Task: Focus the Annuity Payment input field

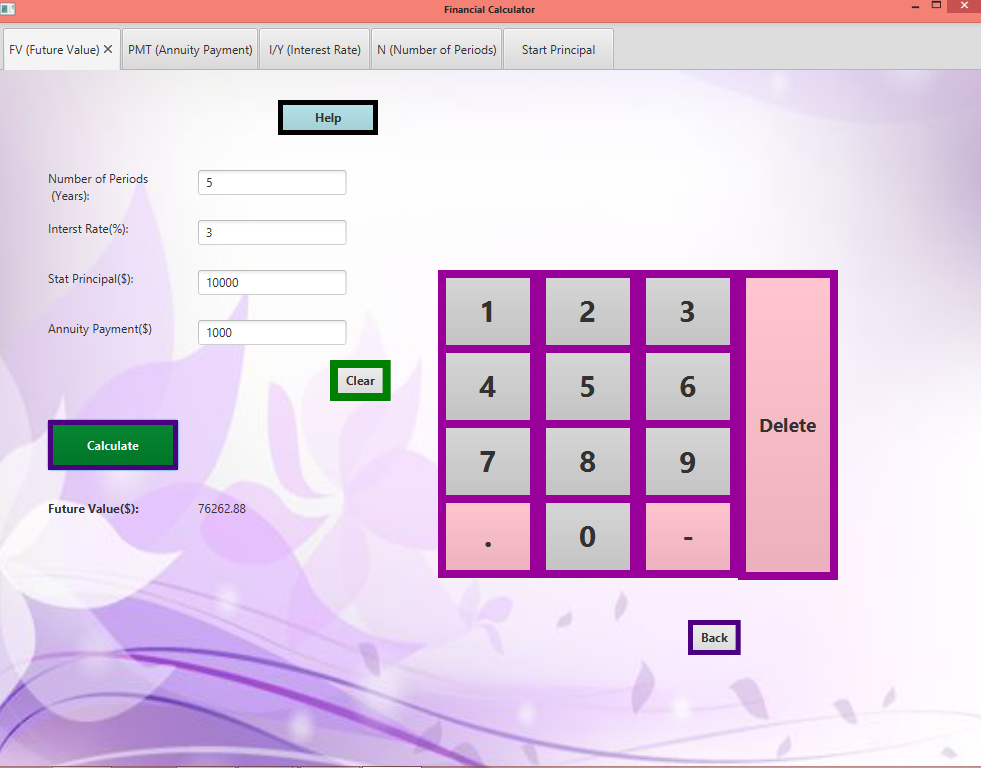Action: point(272,333)
